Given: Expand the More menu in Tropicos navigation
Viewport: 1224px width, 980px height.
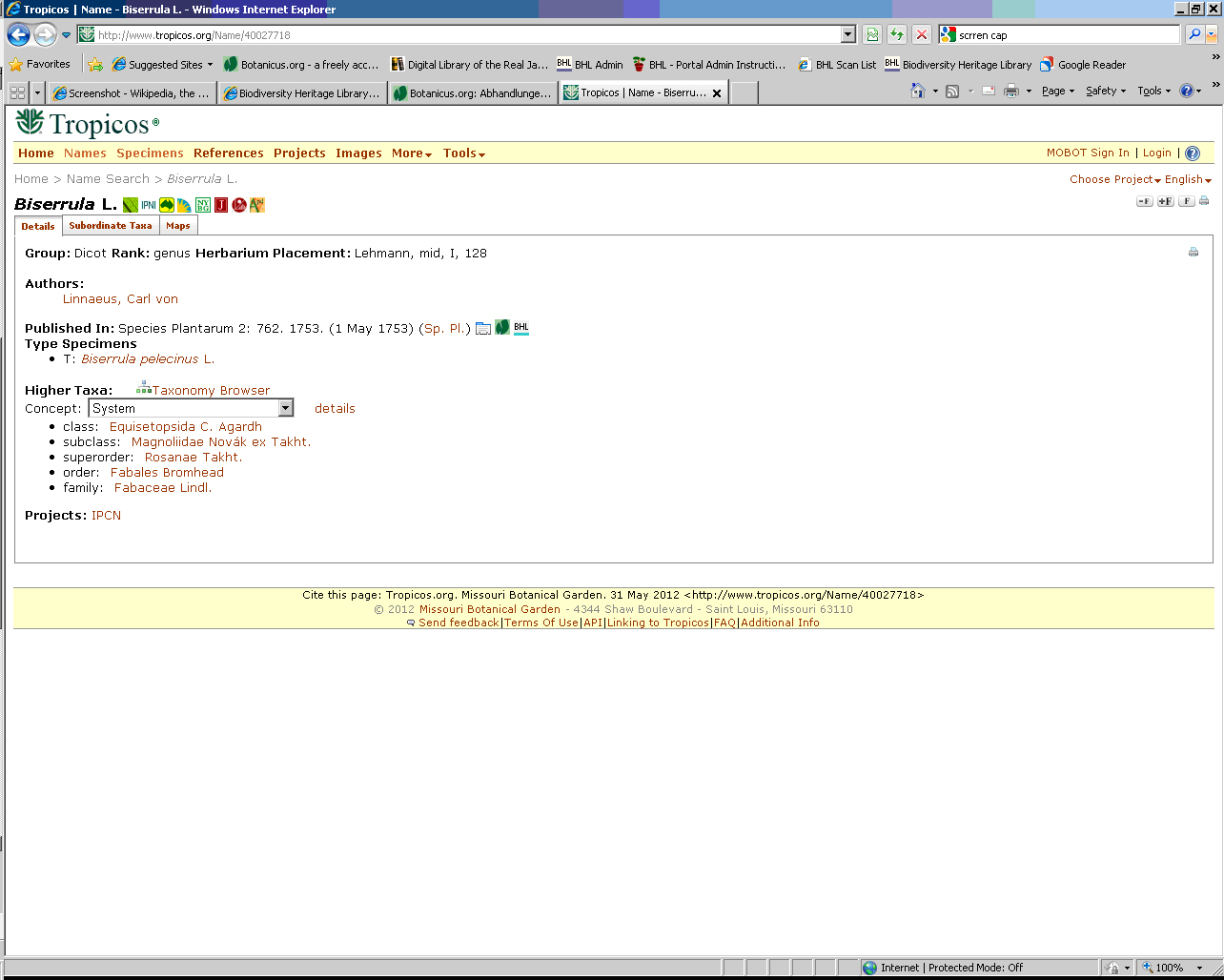Looking at the screenshot, I should (x=412, y=153).
